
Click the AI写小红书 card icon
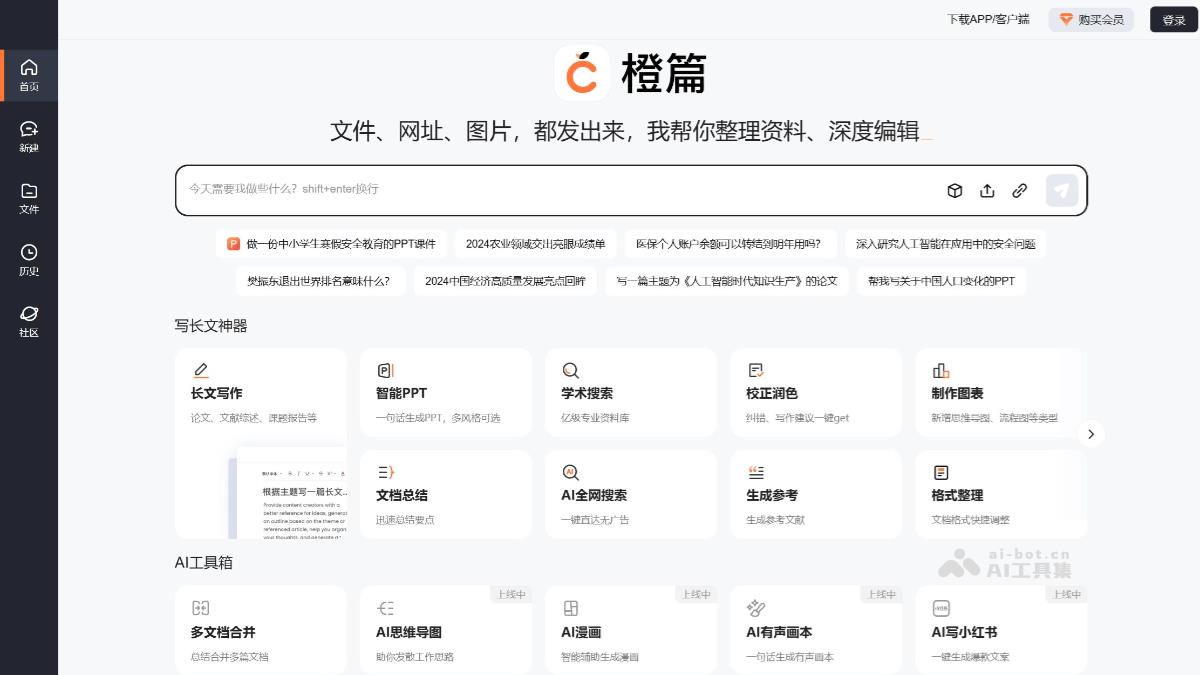[941, 608]
